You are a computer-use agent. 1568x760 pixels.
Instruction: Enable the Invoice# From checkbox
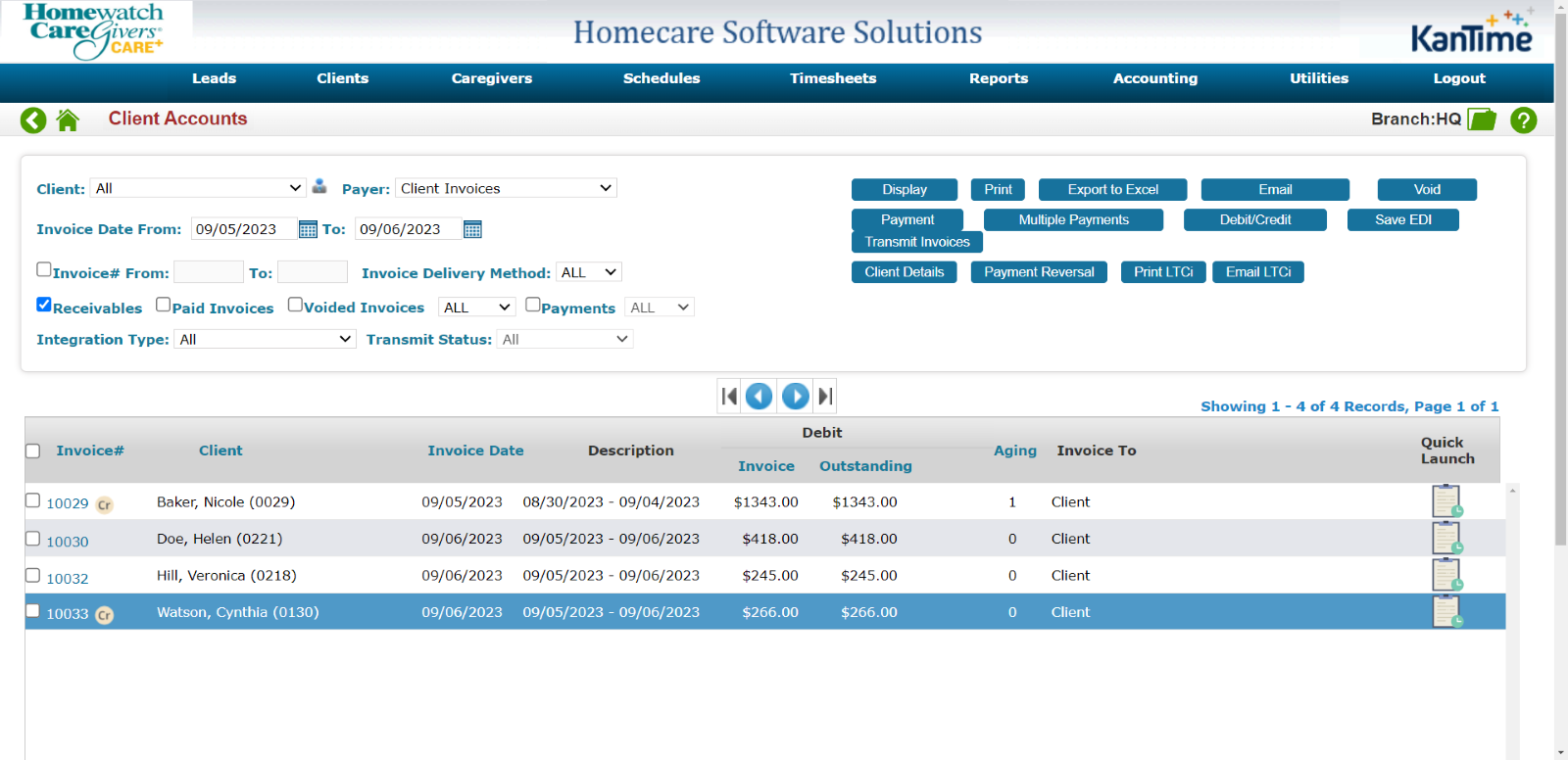pos(44,269)
